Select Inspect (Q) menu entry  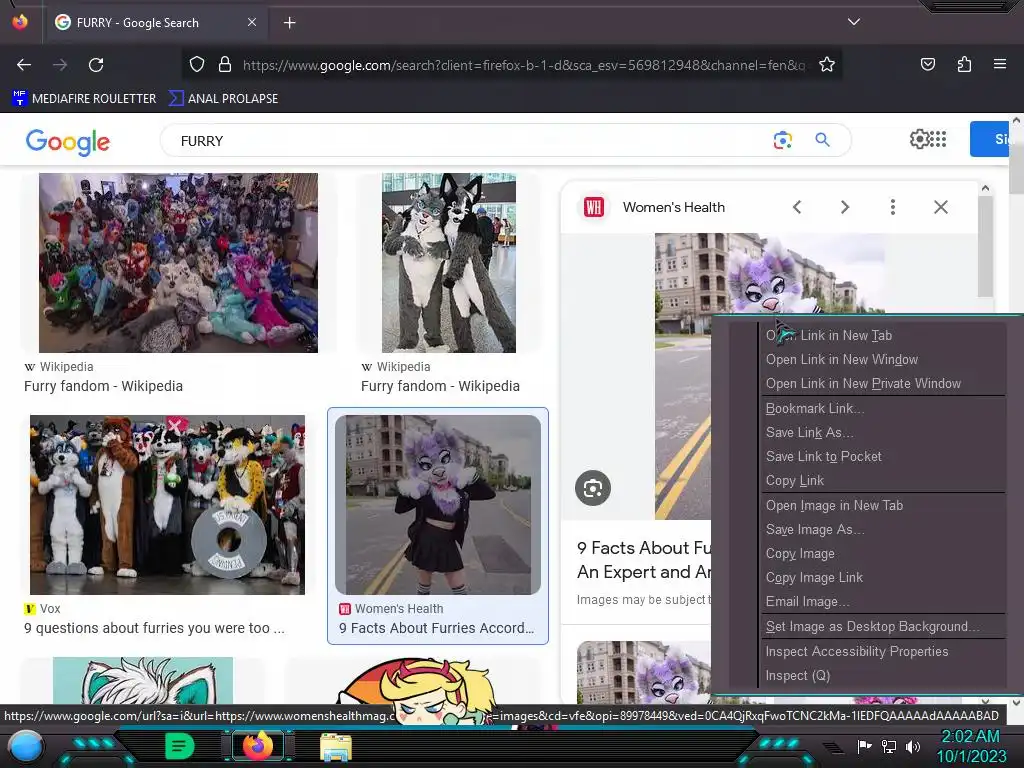[798, 676]
